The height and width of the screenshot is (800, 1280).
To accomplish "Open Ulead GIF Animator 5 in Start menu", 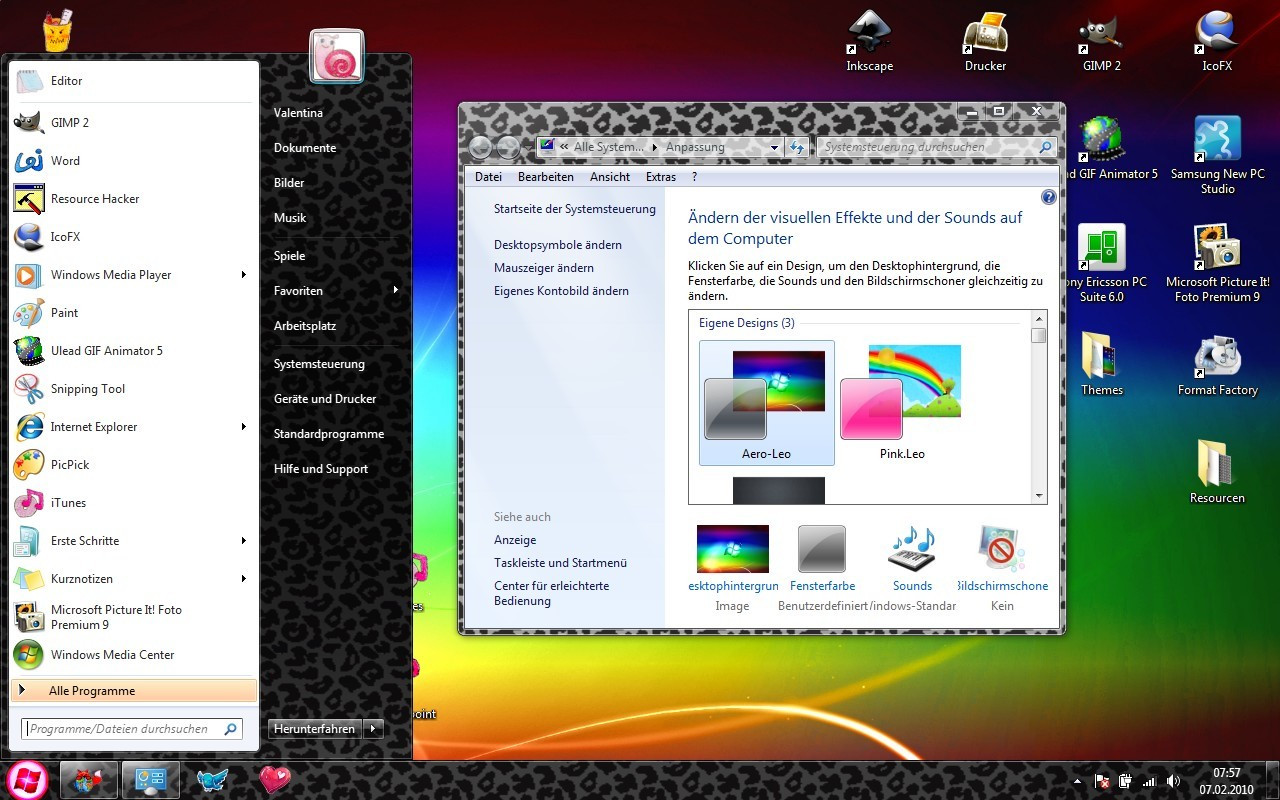I will click(x=133, y=350).
